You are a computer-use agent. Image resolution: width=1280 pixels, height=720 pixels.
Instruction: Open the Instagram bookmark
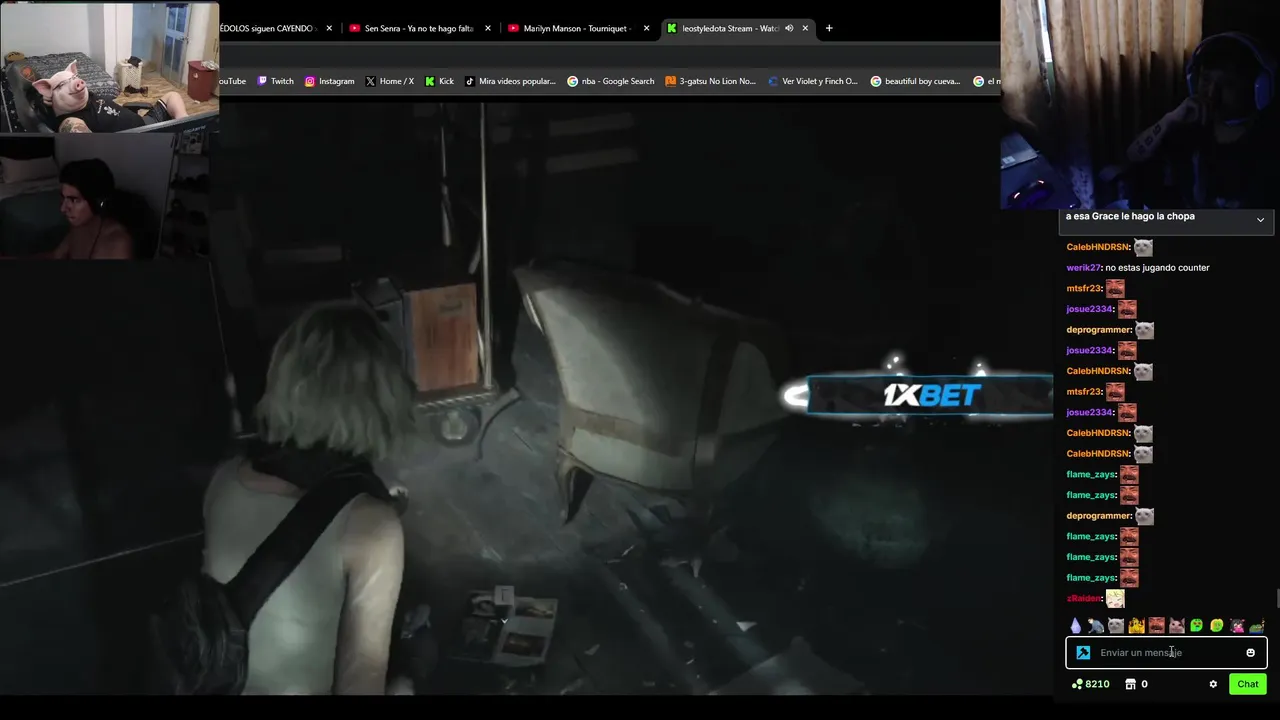click(x=329, y=81)
